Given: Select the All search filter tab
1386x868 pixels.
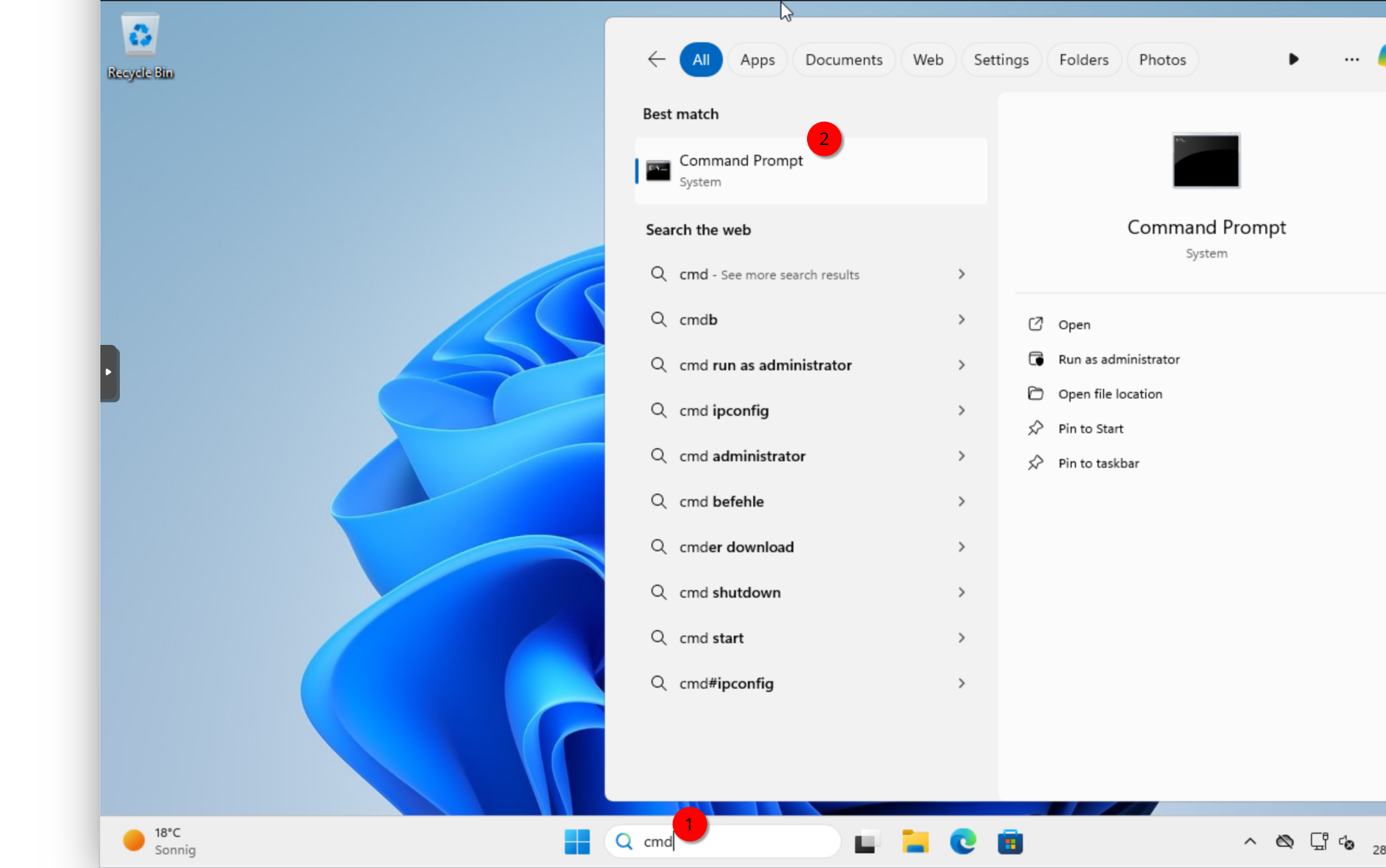Looking at the screenshot, I should point(700,59).
